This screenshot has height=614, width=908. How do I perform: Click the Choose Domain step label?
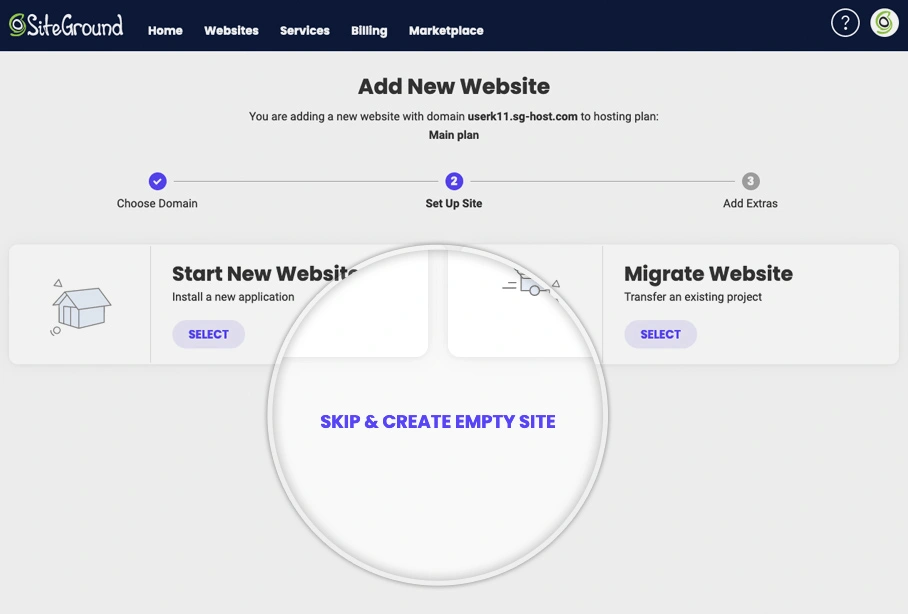point(157,203)
